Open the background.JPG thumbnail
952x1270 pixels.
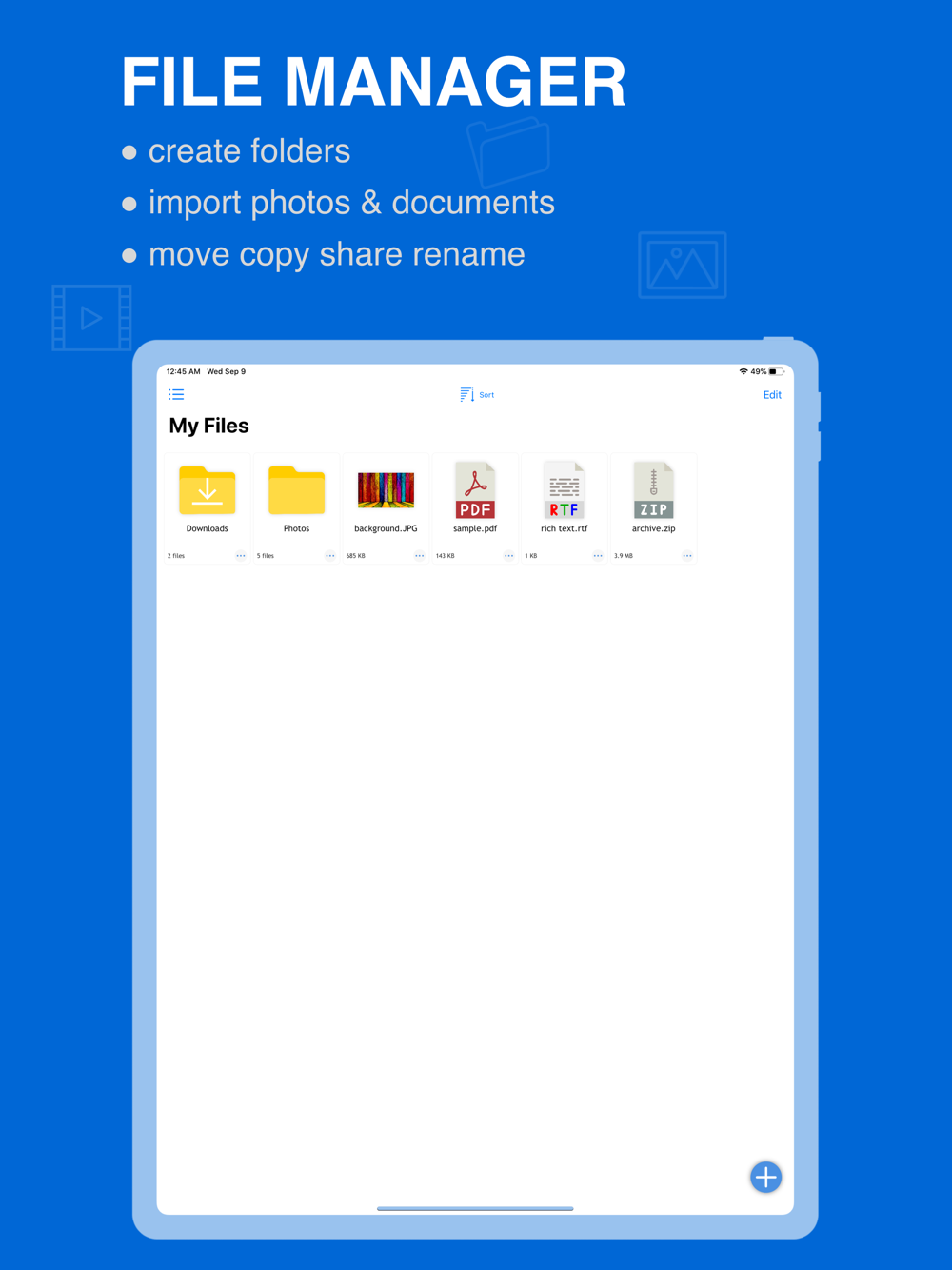(x=386, y=490)
